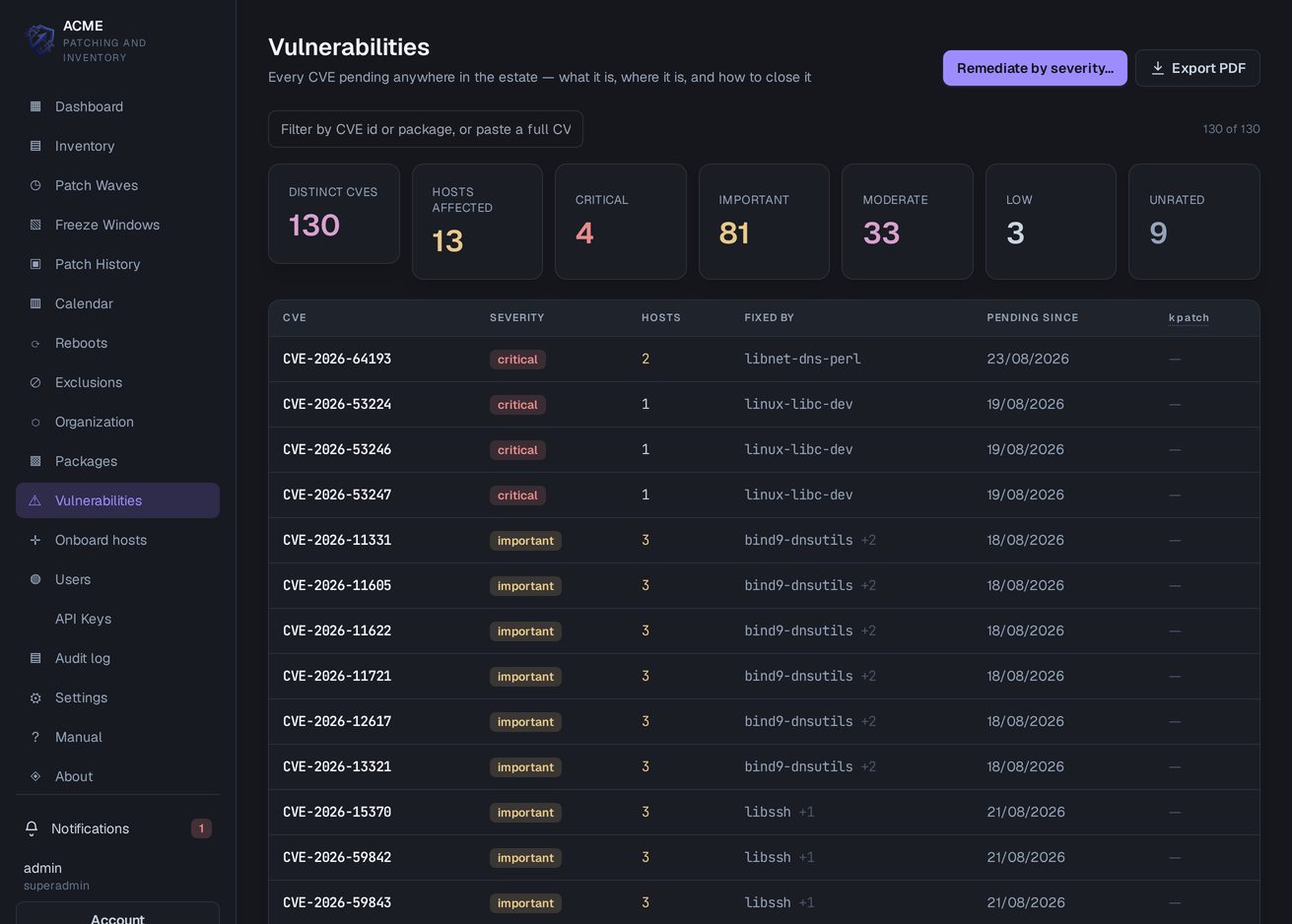The height and width of the screenshot is (924, 1292).
Task: Click the download icon on Export PDF
Action: click(1158, 68)
